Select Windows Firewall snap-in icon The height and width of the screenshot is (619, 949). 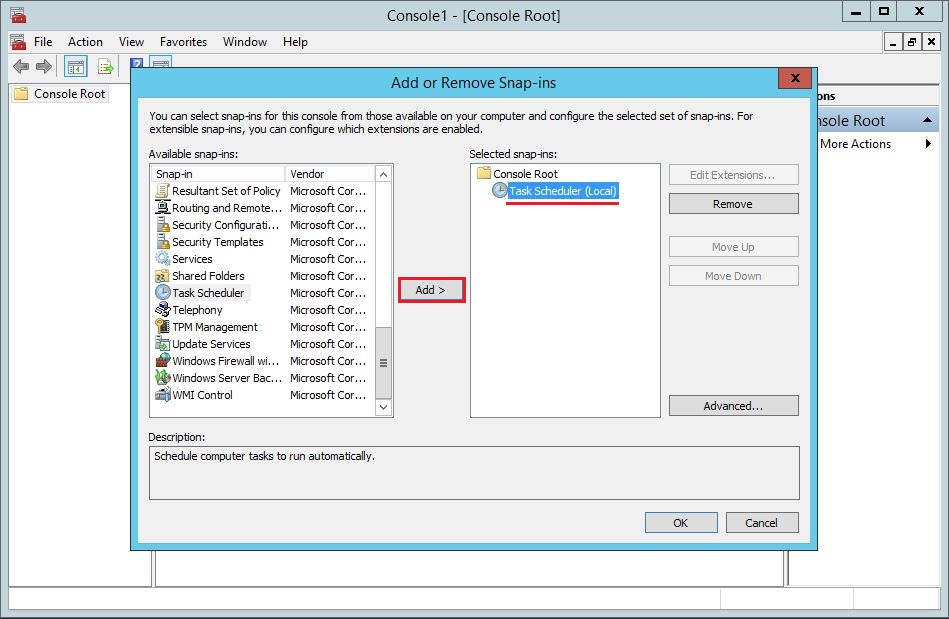(162, 361)
